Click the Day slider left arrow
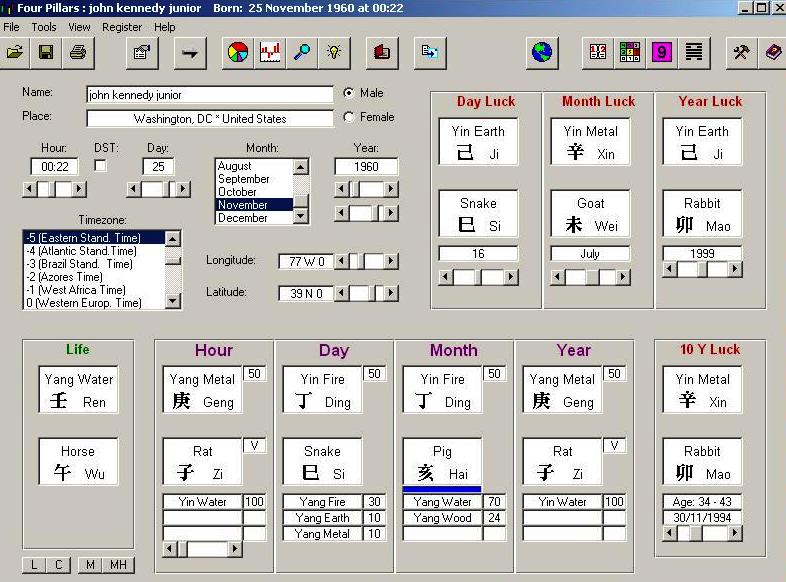786x582 pixels. click(133, 189)
